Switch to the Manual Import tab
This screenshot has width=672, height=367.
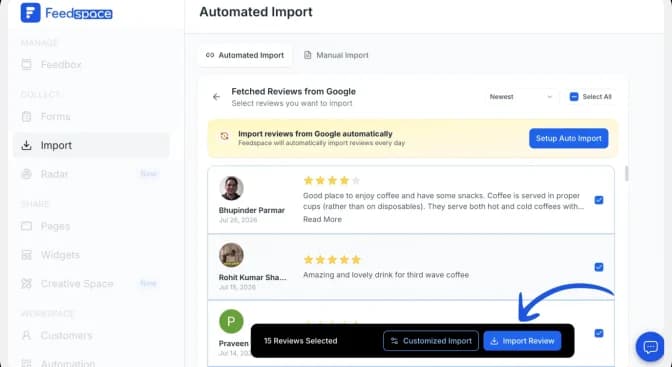point(336,55)
